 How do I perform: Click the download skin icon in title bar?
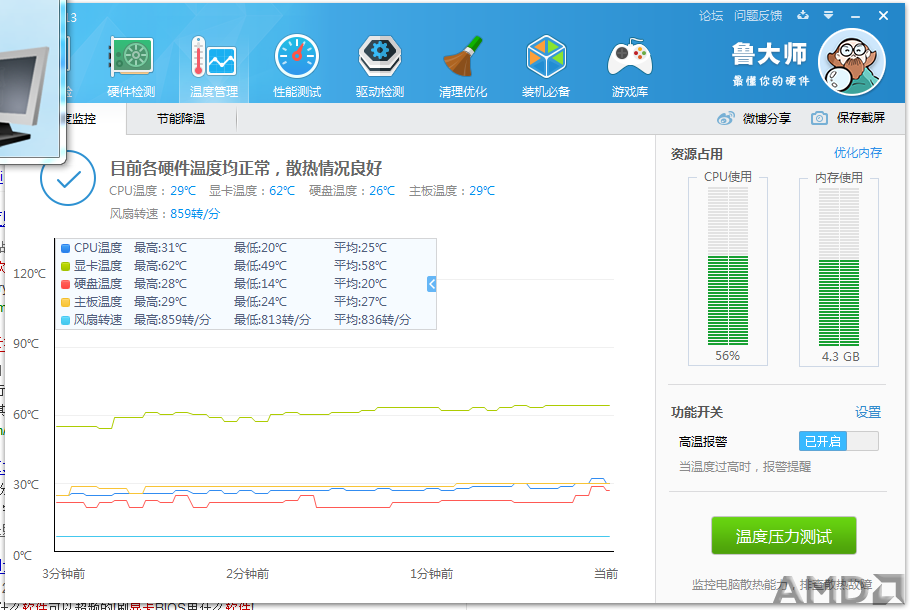[x=803, y=15]
